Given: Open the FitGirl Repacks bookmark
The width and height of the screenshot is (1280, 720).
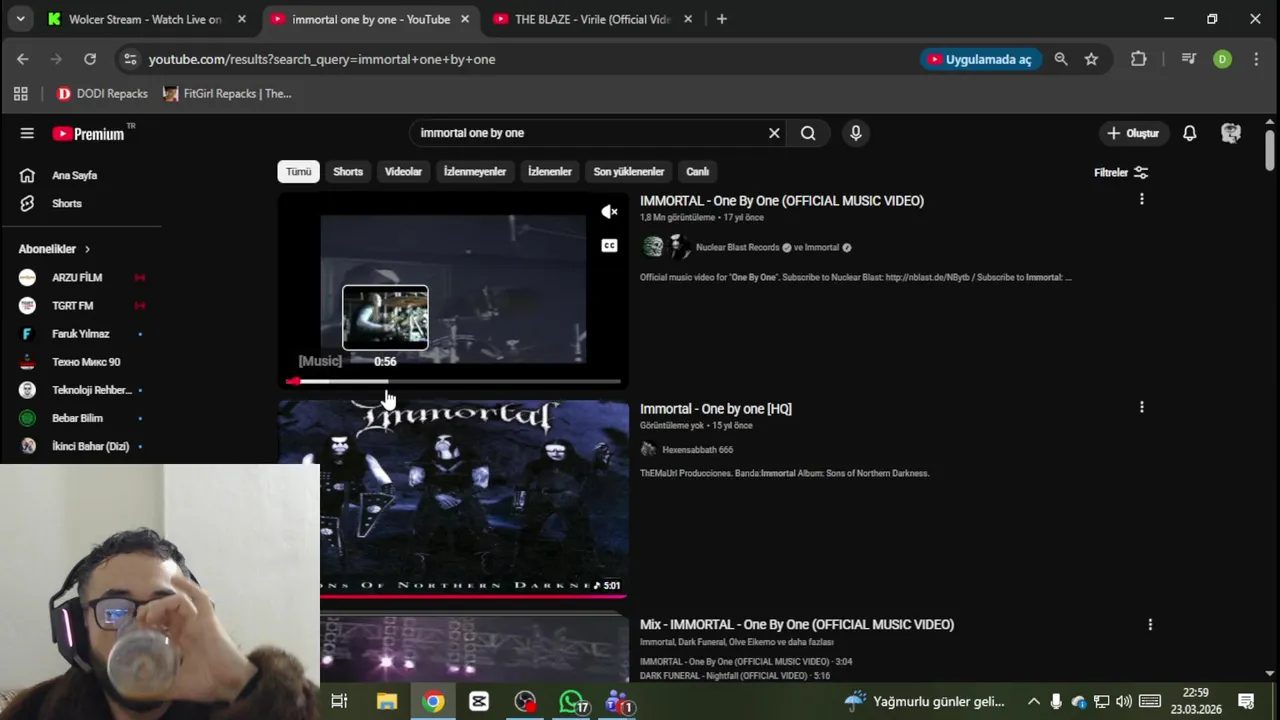Looking at the screenshot, I should pyautogui.click(x=227, y=94).
